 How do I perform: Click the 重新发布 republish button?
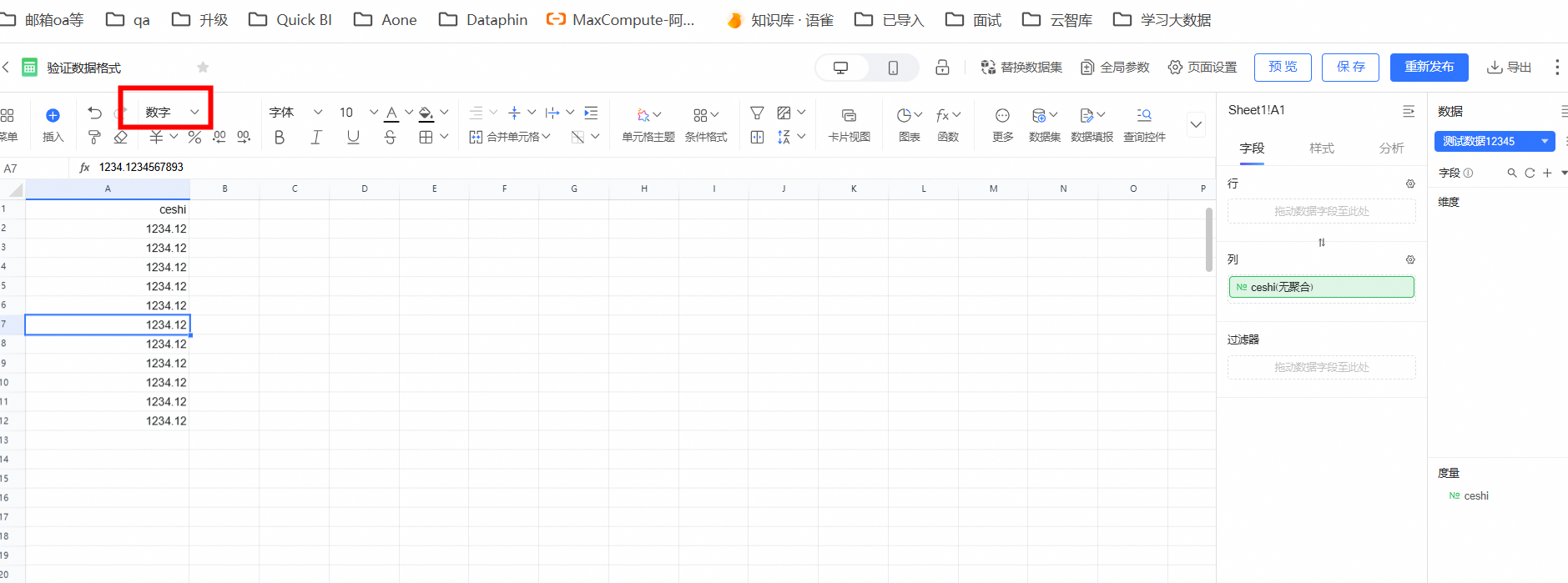pos(1429,67)
